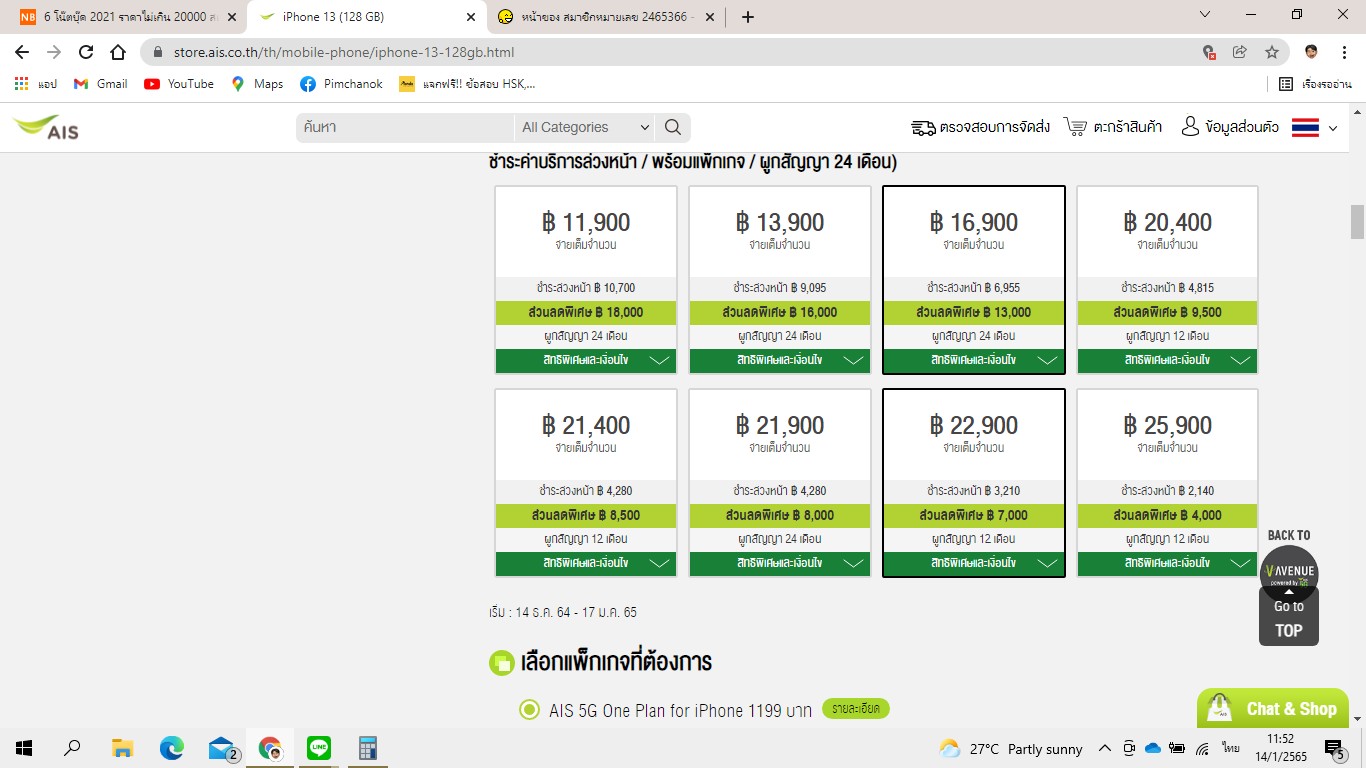Image resolution: width=1366 pixels, height=768 pixels.
Task: Click the browser home icon
Action: [118, 52]
